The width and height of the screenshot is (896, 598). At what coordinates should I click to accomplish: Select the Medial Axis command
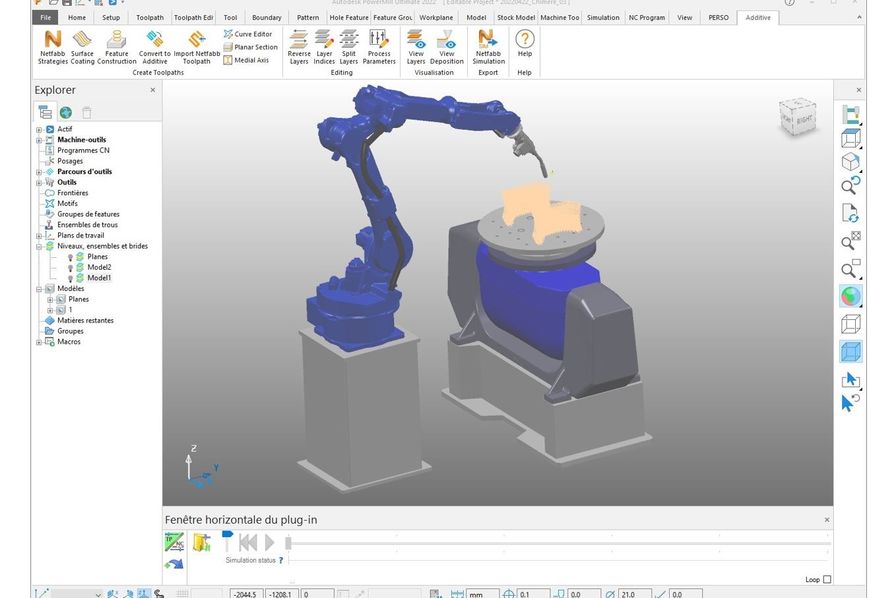click(246, 60)
